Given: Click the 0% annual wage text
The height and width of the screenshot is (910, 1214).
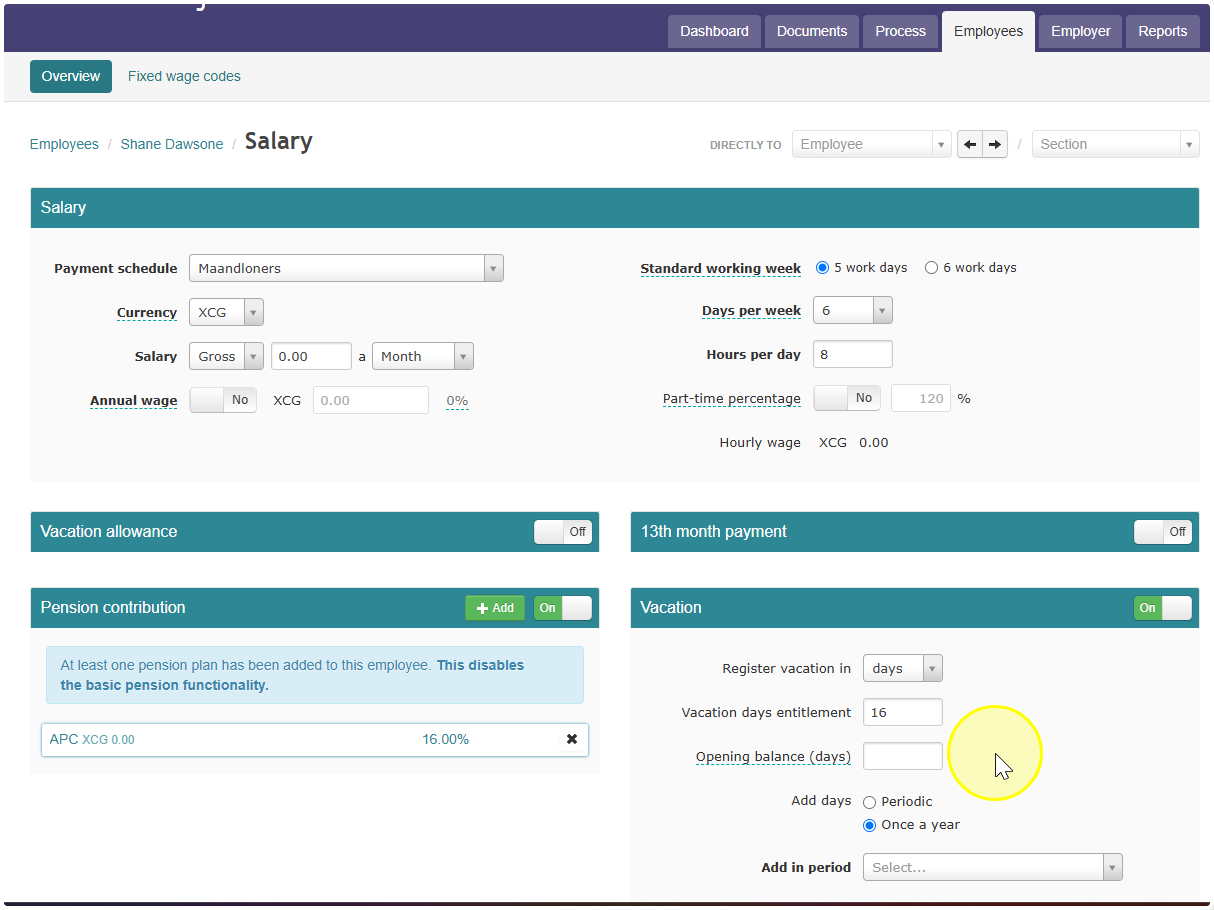Looking at the screenshot, I should [x=457, y=401].
